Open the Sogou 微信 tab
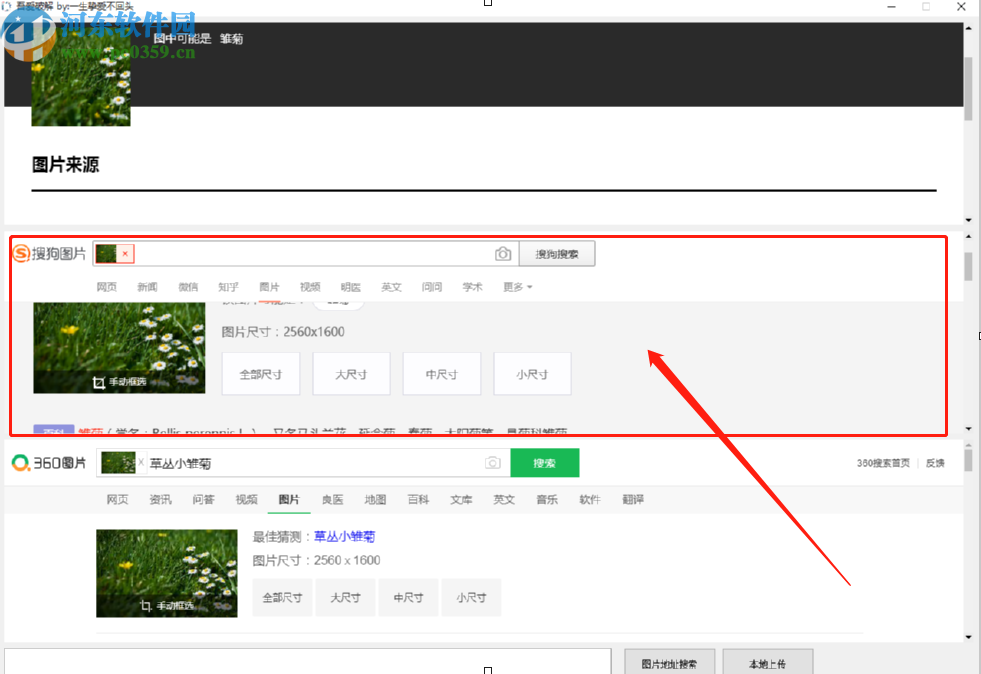The image size is (981, 674). click(x=188, y=287)
